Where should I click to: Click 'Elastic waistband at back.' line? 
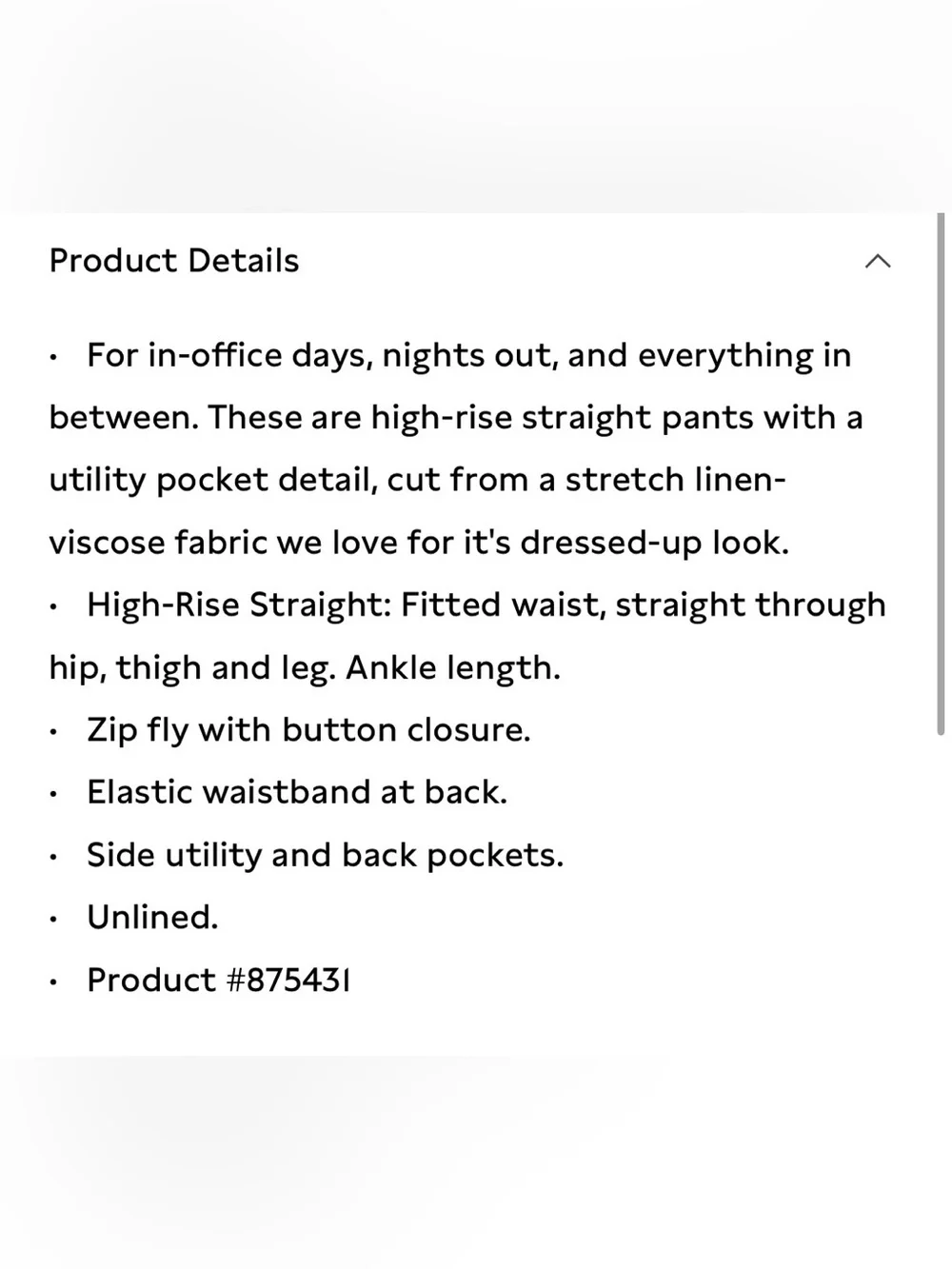tap(297, 792)
